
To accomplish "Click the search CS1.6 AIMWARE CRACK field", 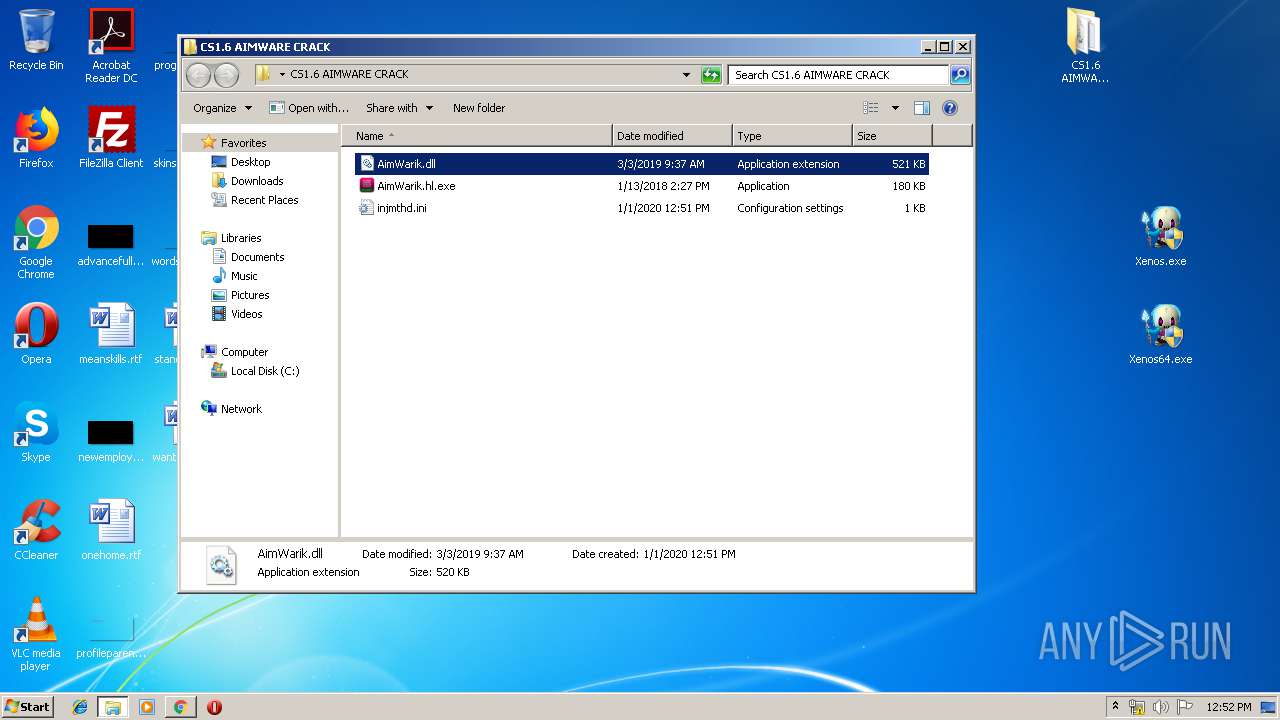I will coord(838,75).
